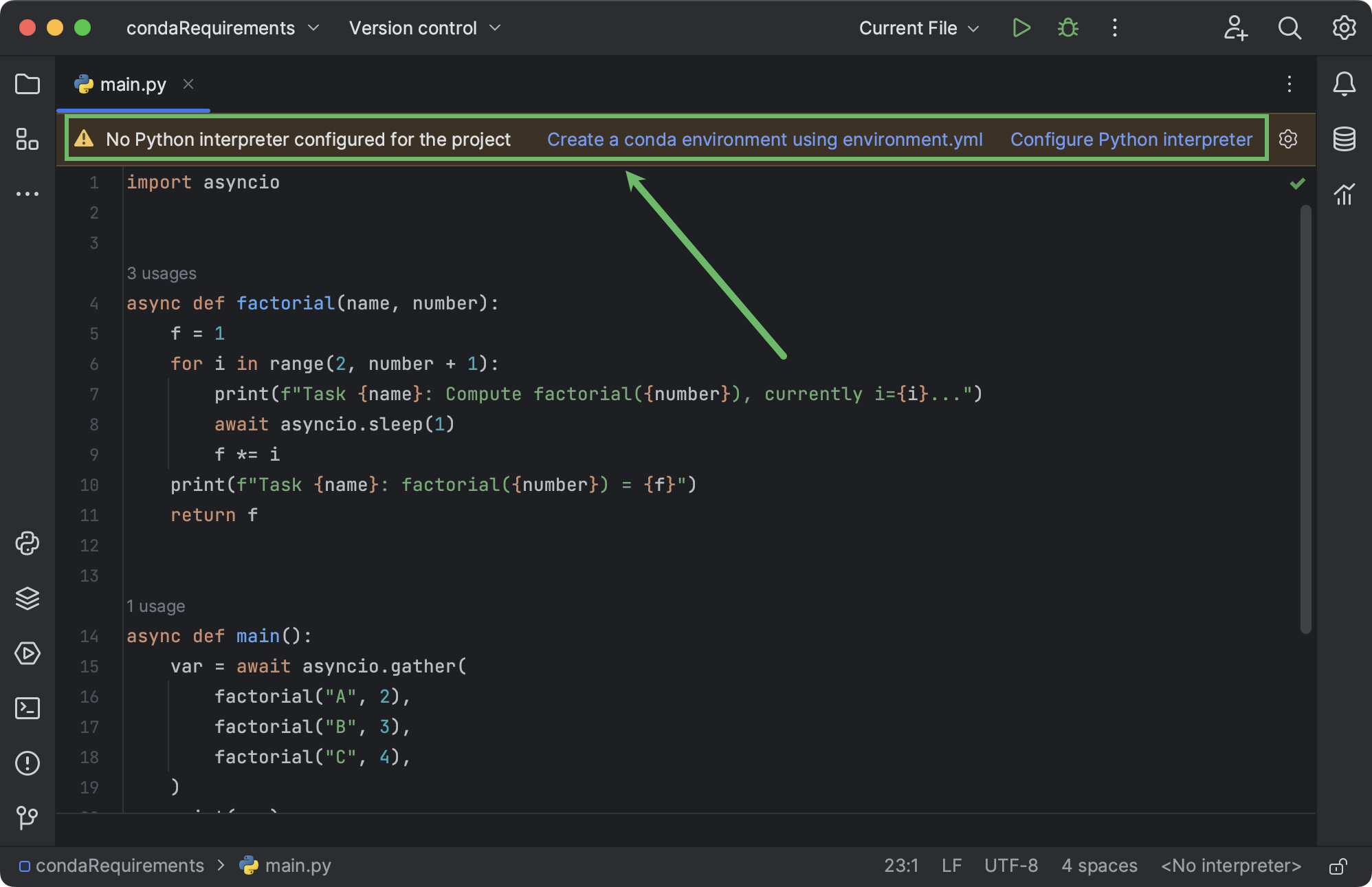The image size is (1372, 887).
Task: Open the Database tool window
Action: pos(1345,138)
